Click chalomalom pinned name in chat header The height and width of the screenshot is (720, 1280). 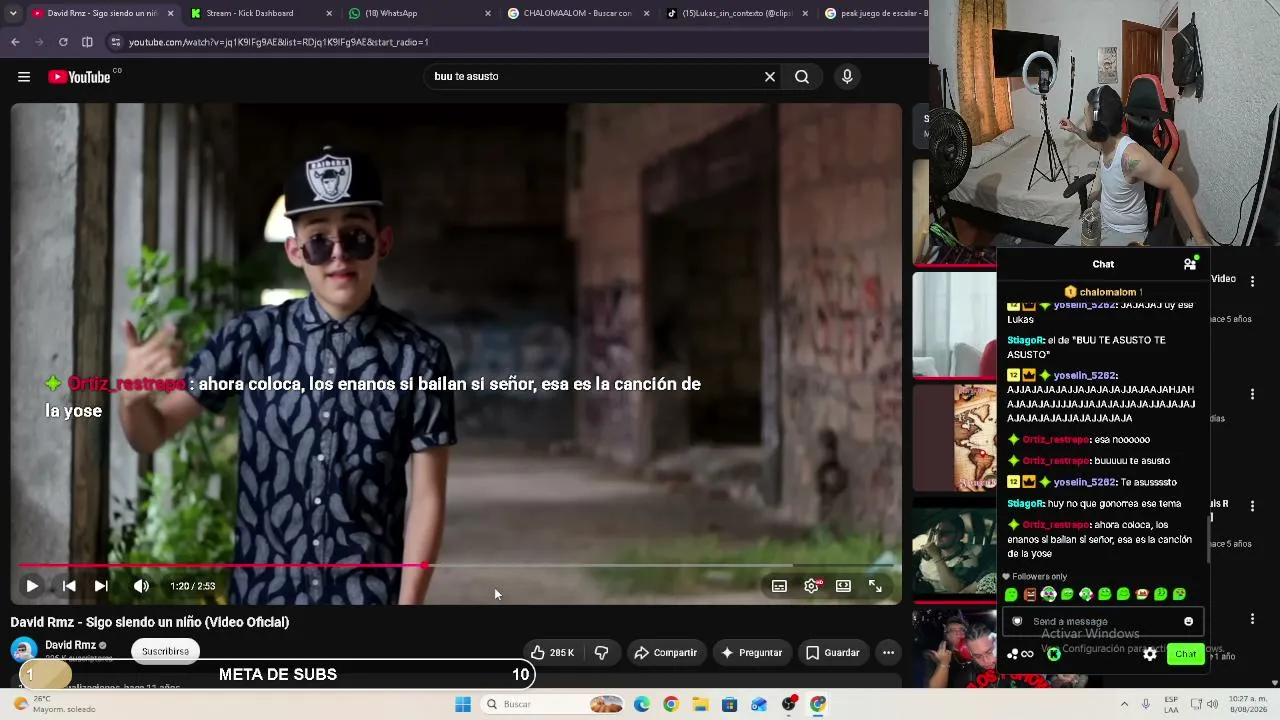coord(1108,292)
